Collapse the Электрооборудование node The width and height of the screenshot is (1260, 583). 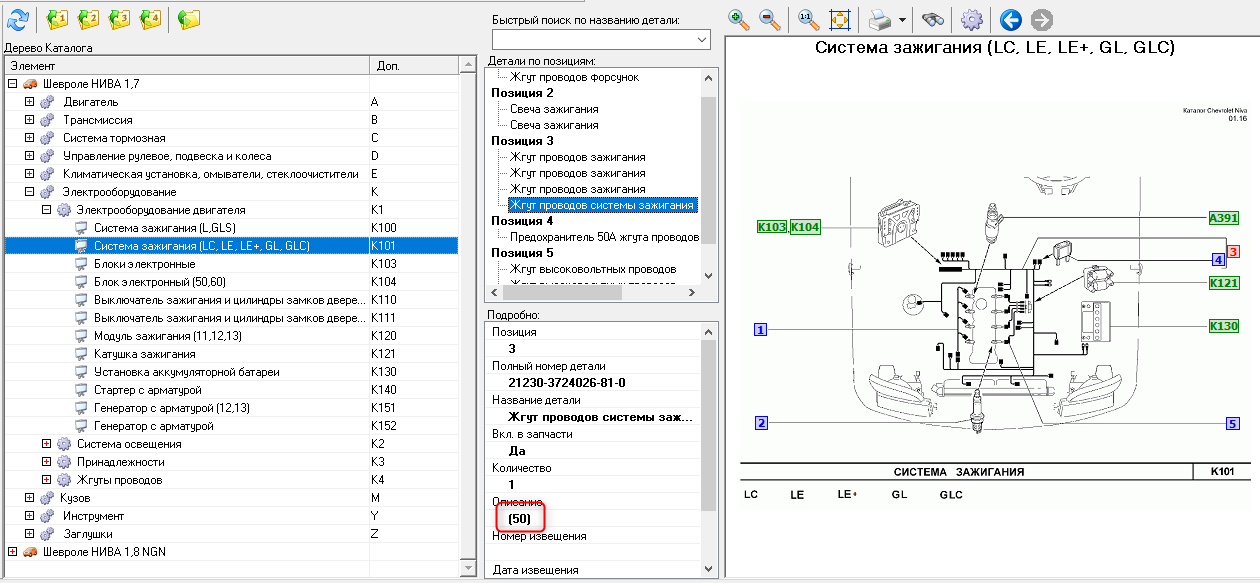pyautogui.click(x=29, y=192)
